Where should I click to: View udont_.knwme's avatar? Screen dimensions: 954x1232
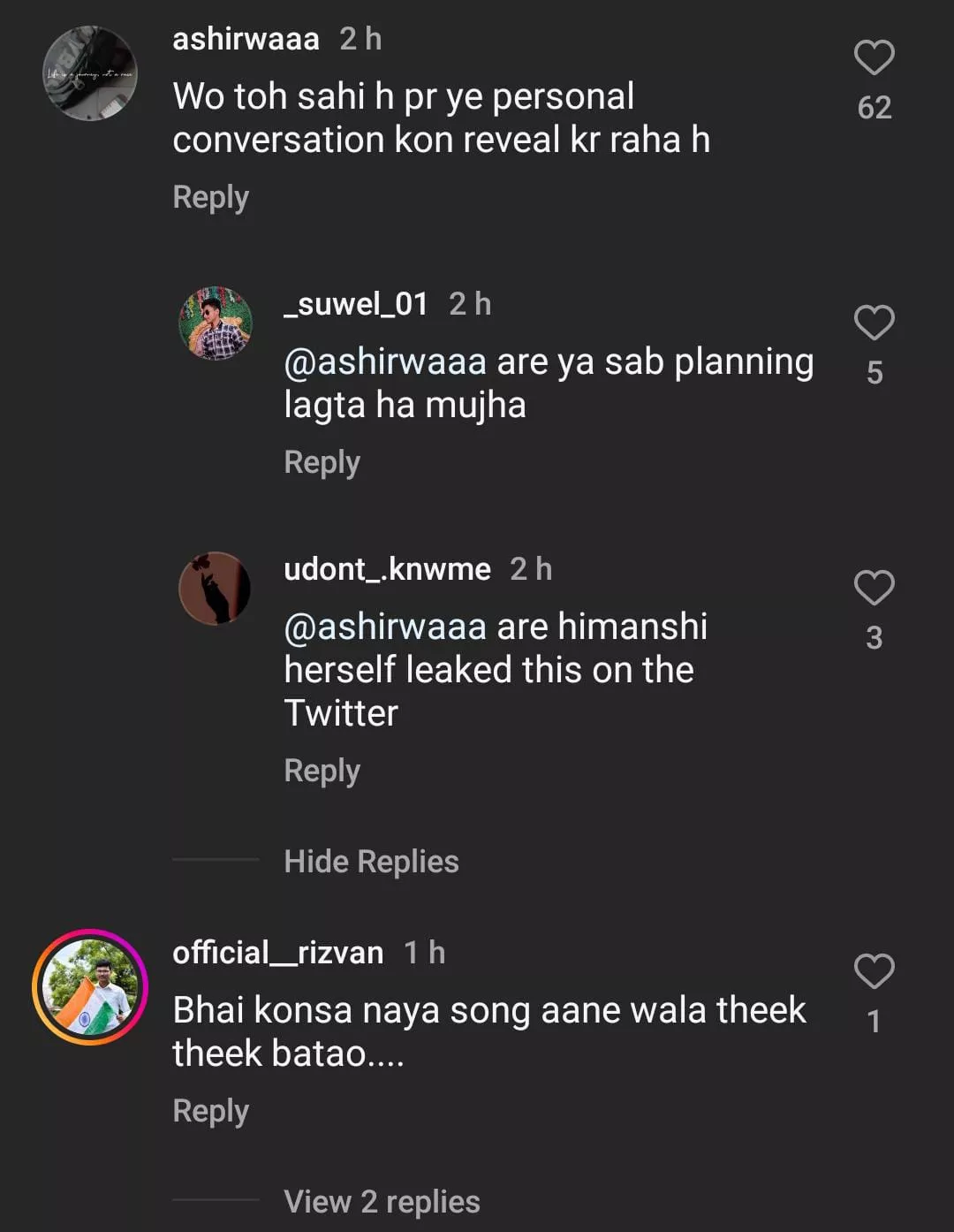coord(216,589)
